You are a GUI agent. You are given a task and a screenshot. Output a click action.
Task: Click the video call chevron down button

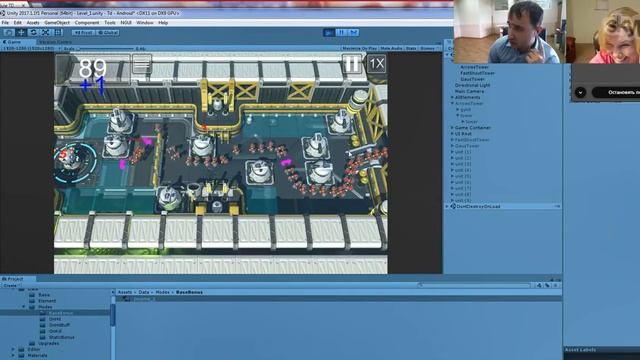(x=580, y=92)
